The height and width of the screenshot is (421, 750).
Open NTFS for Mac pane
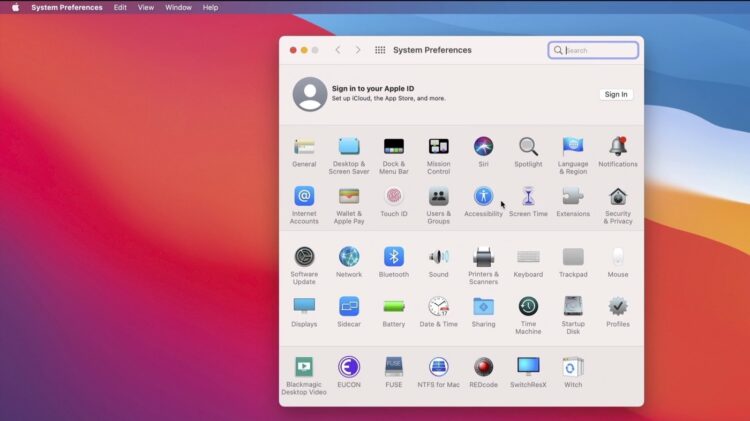(x=438, y=367)
